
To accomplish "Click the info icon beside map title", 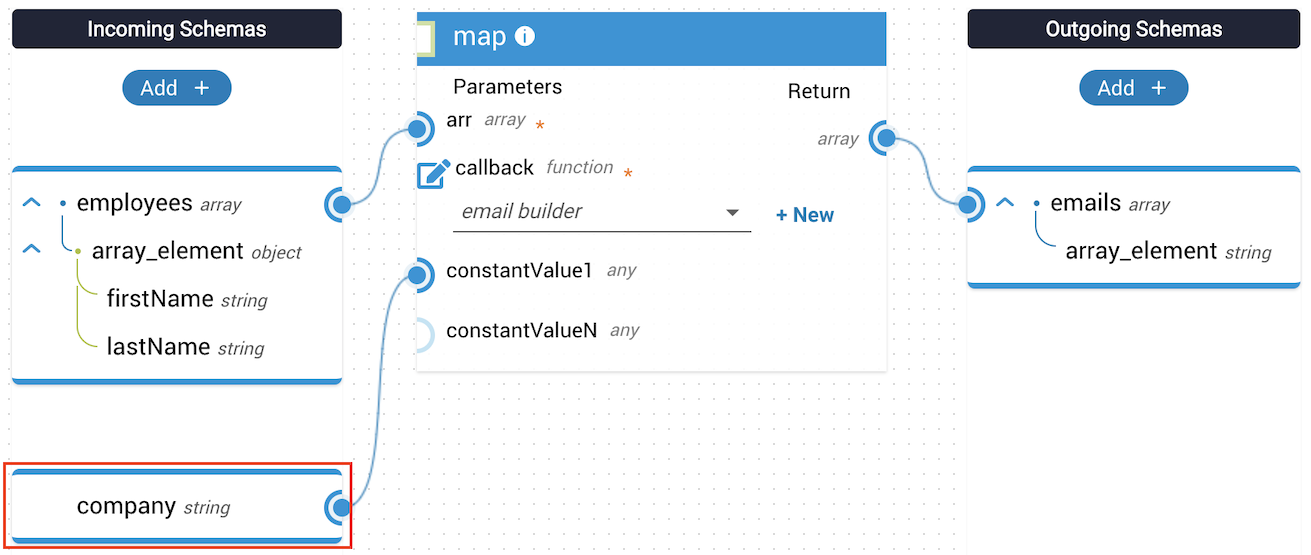I will coord(525,37).
